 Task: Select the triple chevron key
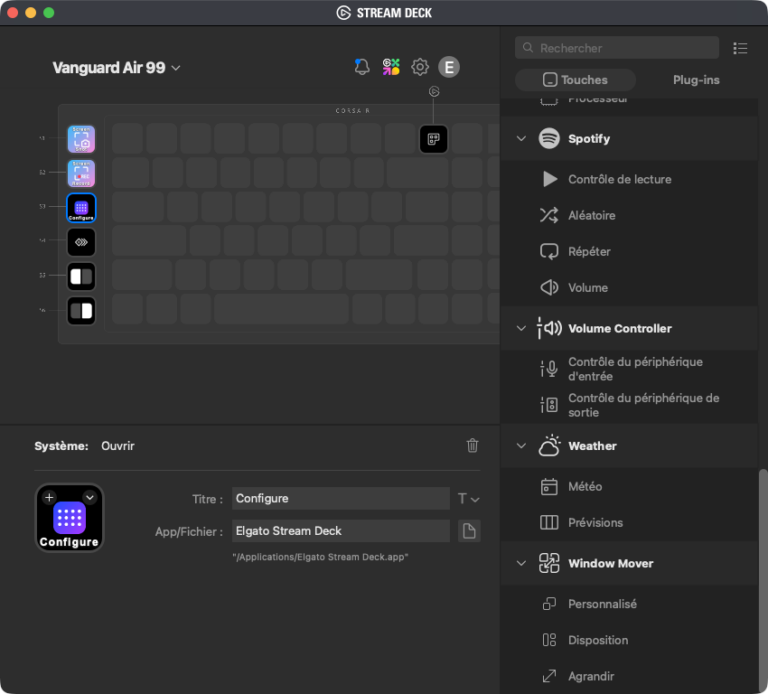click(81, 242)
